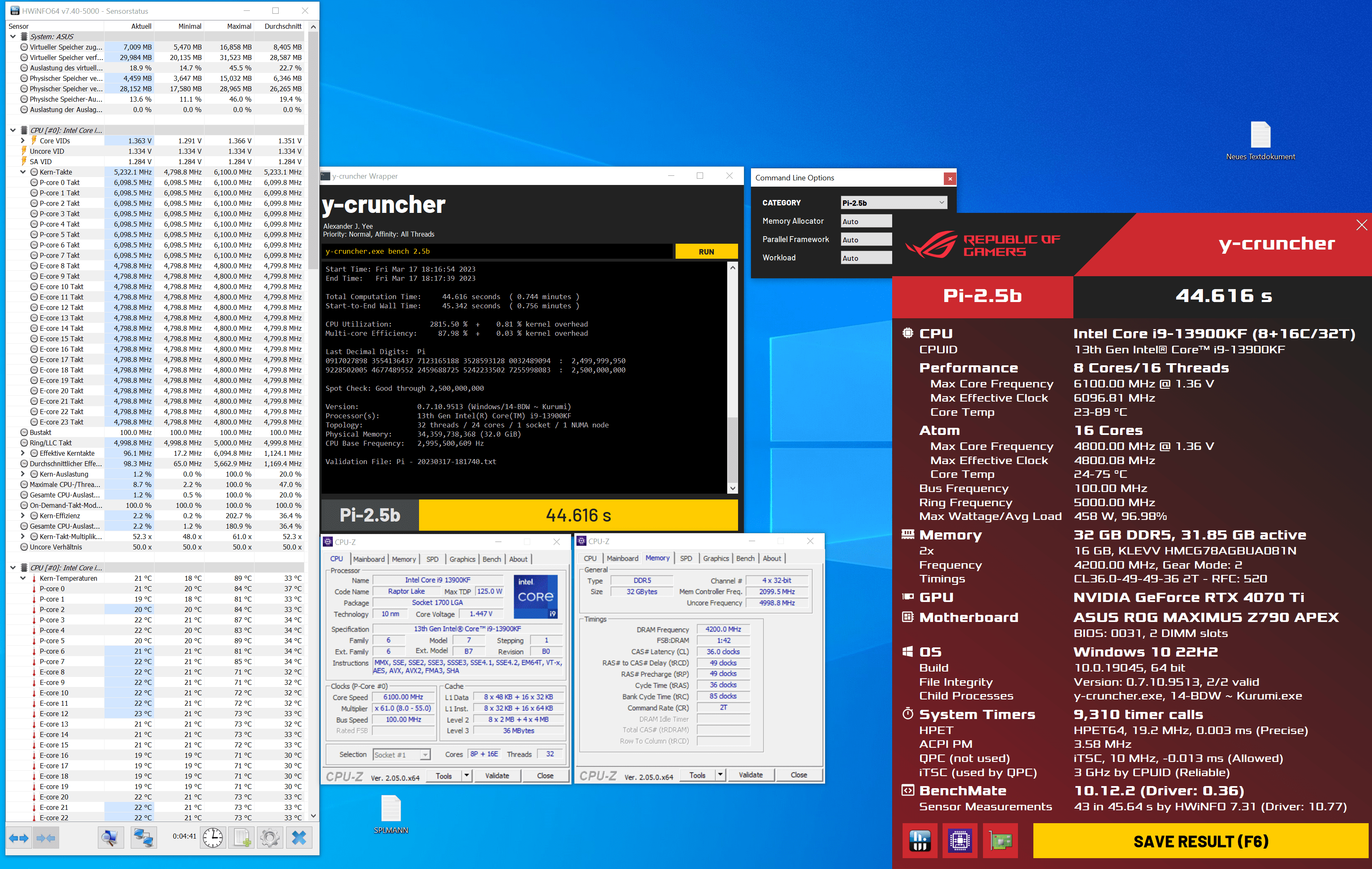Open Tools dropdown arrow in right CPU-Z

(x=720, y=775)
